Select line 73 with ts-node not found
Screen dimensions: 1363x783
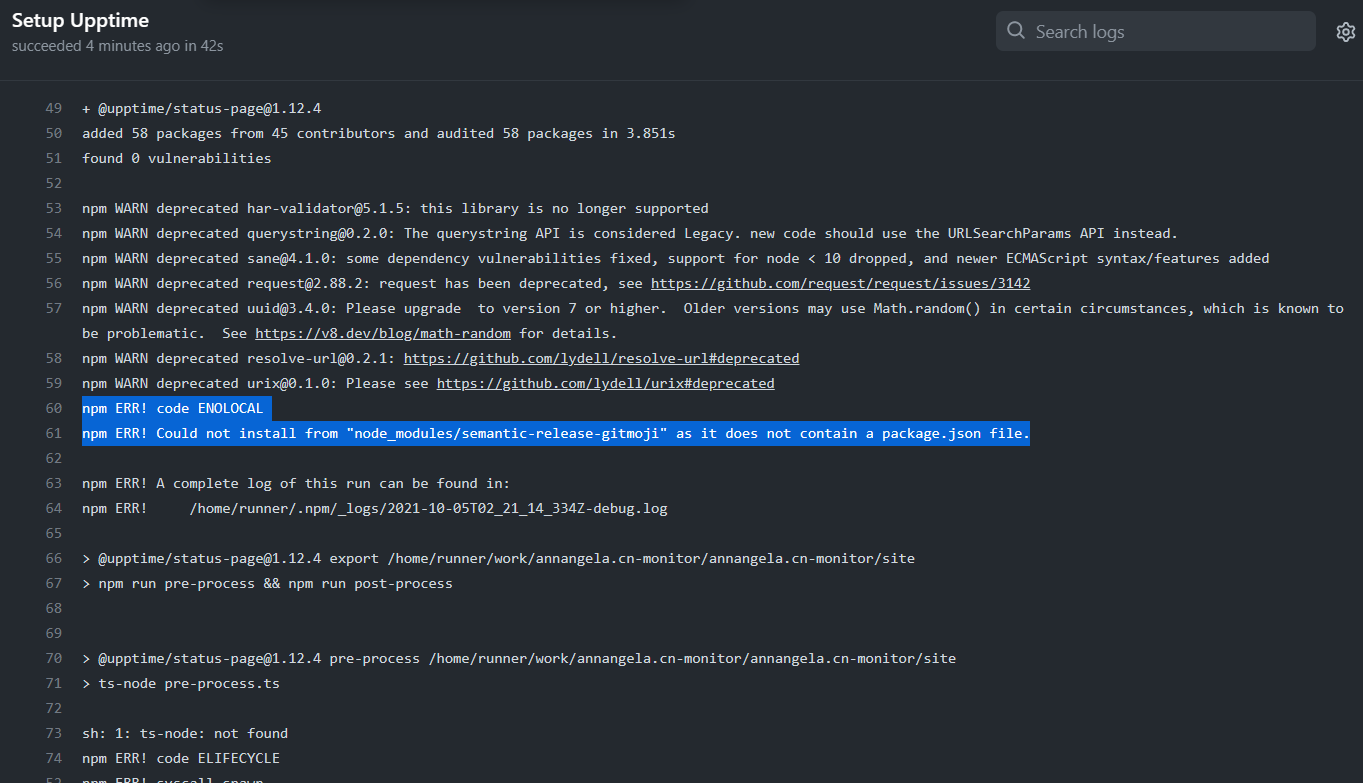coord(52,733)
